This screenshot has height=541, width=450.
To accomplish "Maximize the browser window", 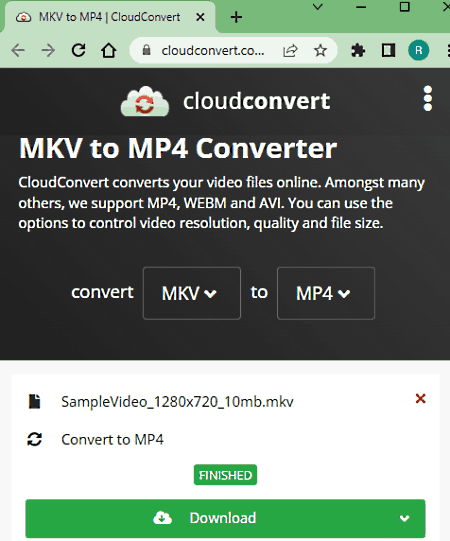I will (x=404, y=7).
